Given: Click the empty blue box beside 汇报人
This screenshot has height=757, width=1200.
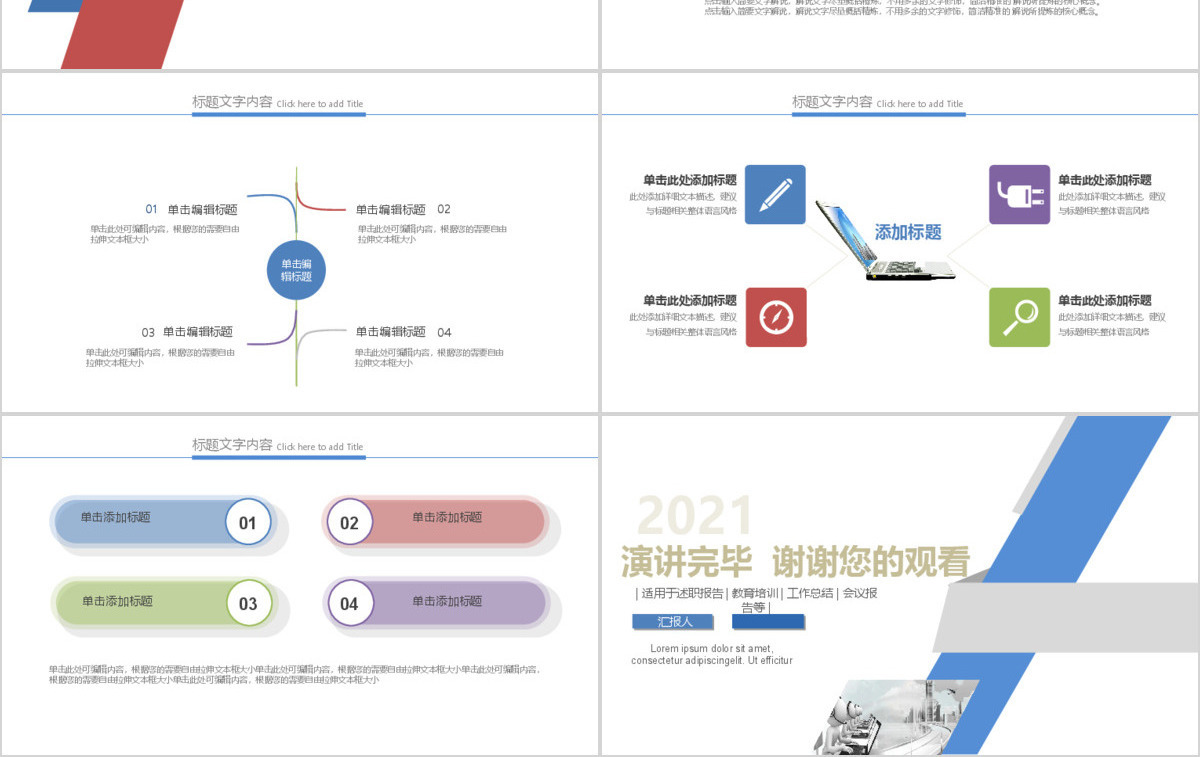Looking at the screenshot, I should click(x=768, y=622).
